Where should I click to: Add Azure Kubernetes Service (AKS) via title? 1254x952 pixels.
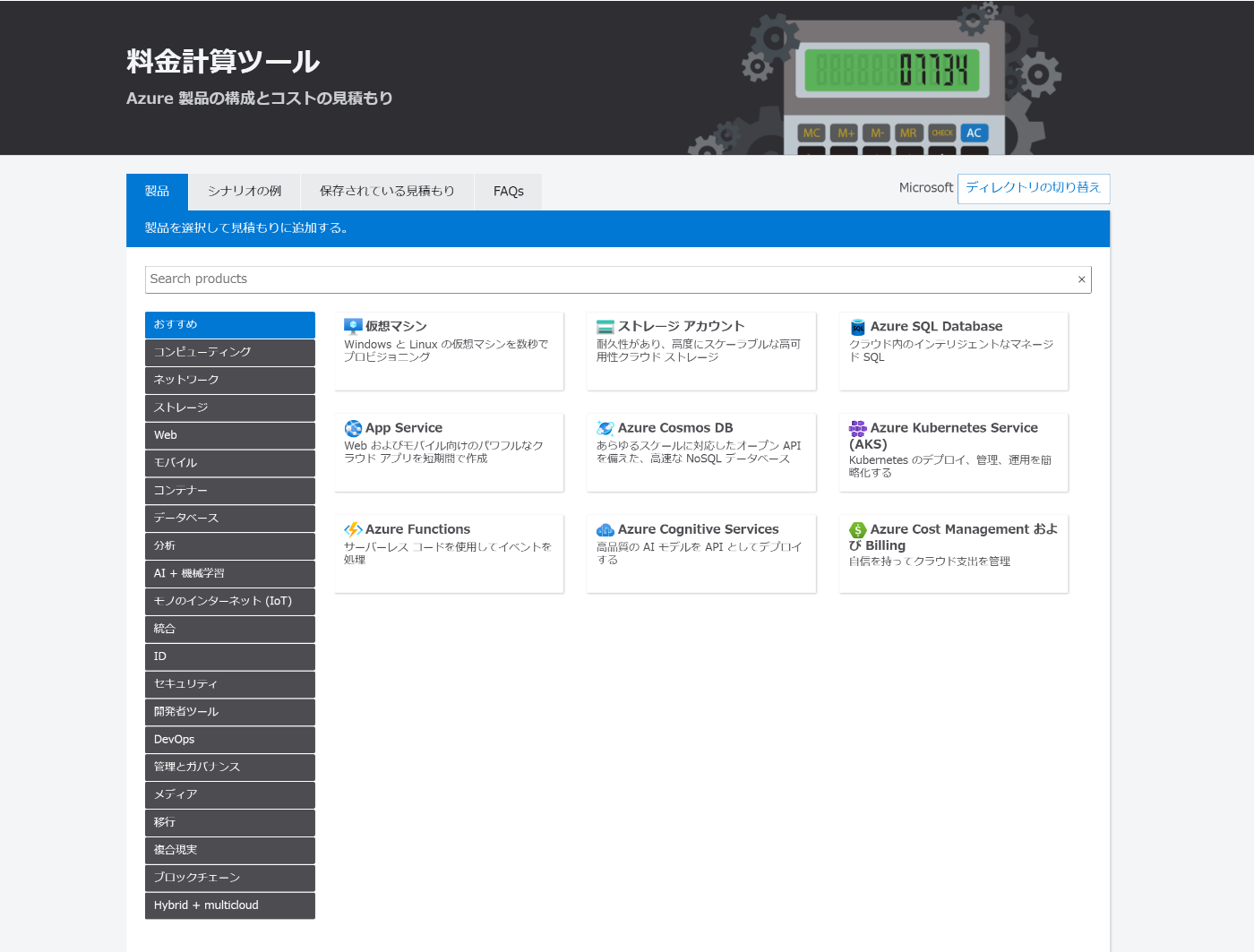[944, 436]
